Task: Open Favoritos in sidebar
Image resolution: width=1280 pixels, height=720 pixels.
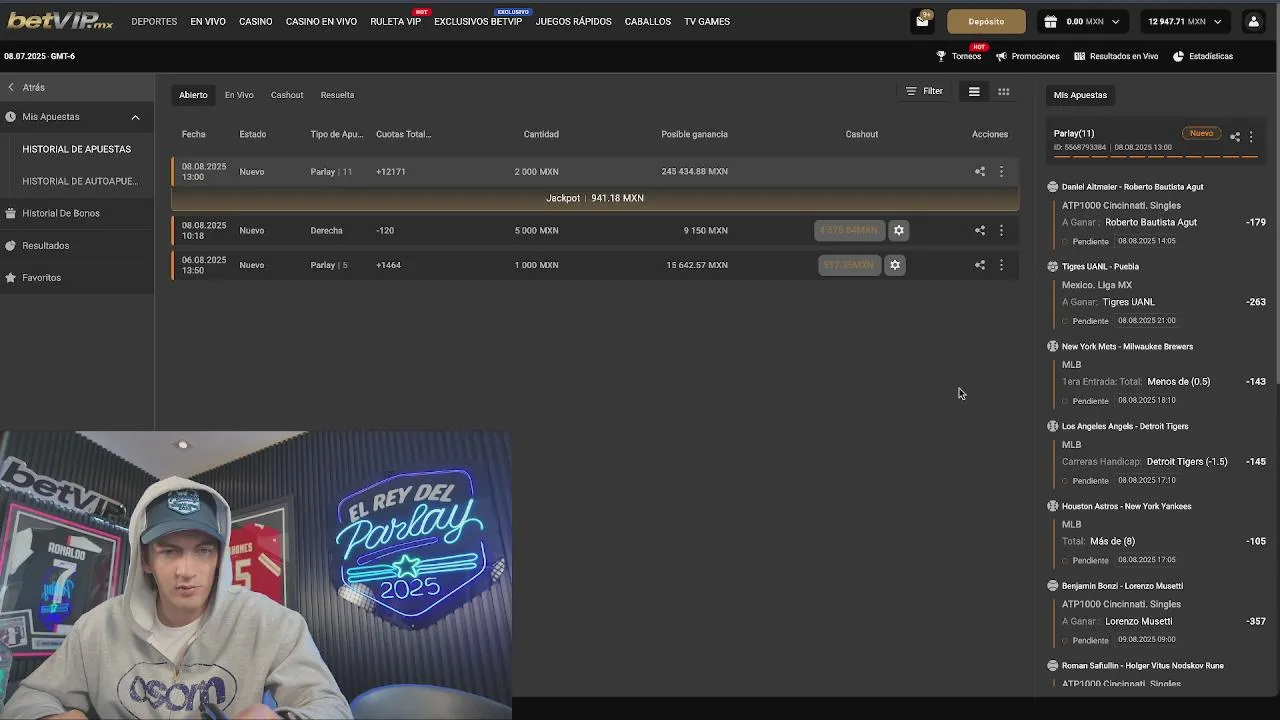Action: (42, 277)
